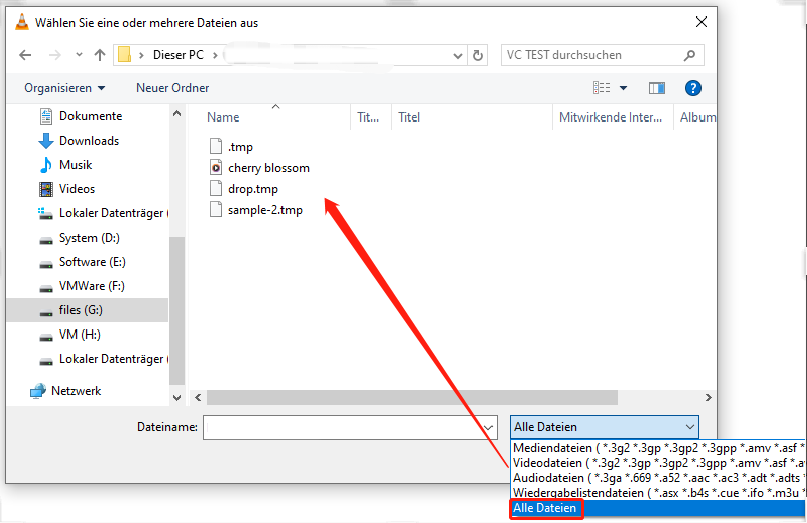
Task: Open more view options arrow
Action: point(623,88)
